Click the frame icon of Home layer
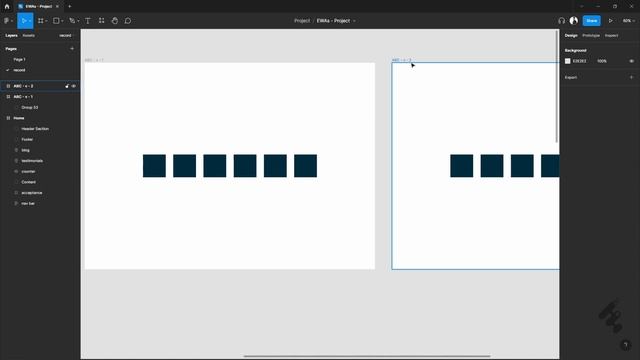Image resolution: width=640 pixels, height=360 pixels. point(8,118)
